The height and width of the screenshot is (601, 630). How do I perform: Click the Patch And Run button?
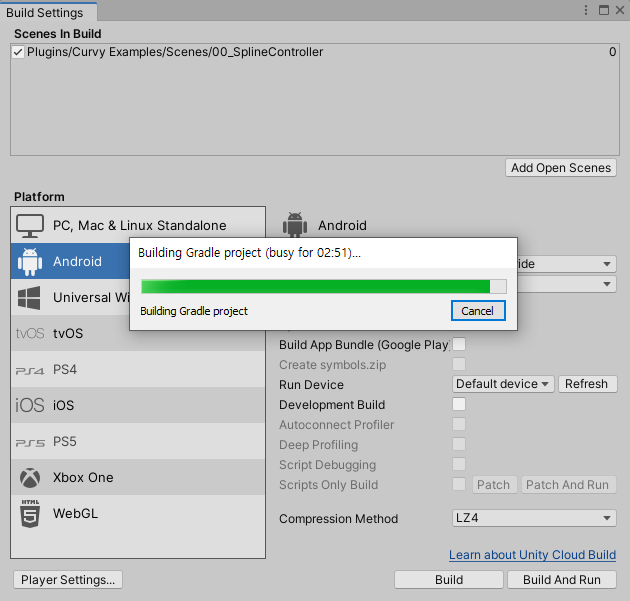[569, 484]
